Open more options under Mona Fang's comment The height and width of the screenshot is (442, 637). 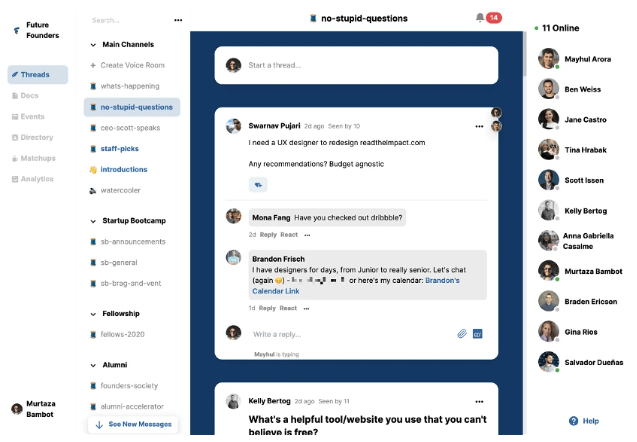[307, 235]
